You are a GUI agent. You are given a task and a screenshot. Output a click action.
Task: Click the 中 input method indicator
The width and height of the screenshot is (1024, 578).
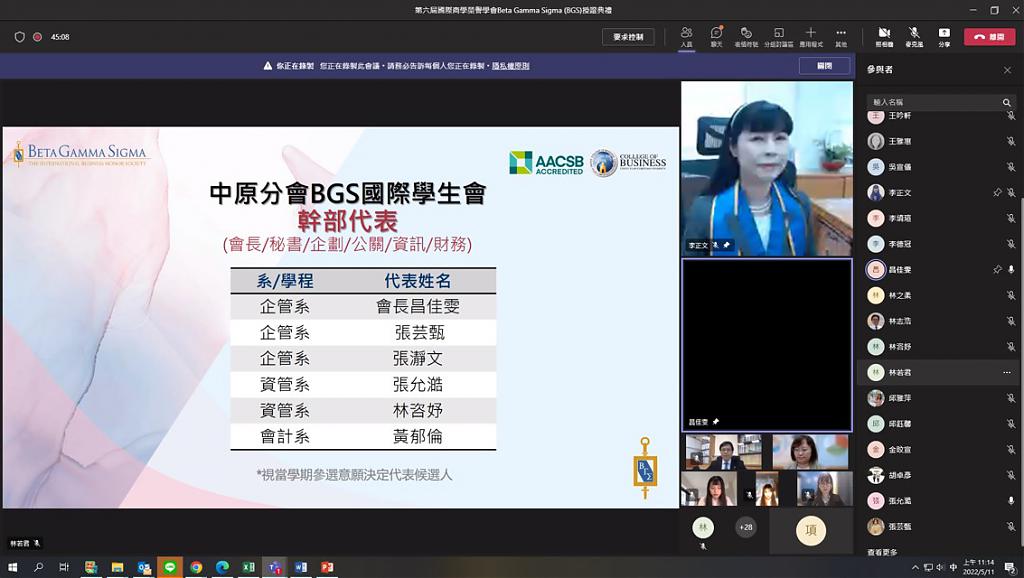pyautogui.click(x=953, y=568)
